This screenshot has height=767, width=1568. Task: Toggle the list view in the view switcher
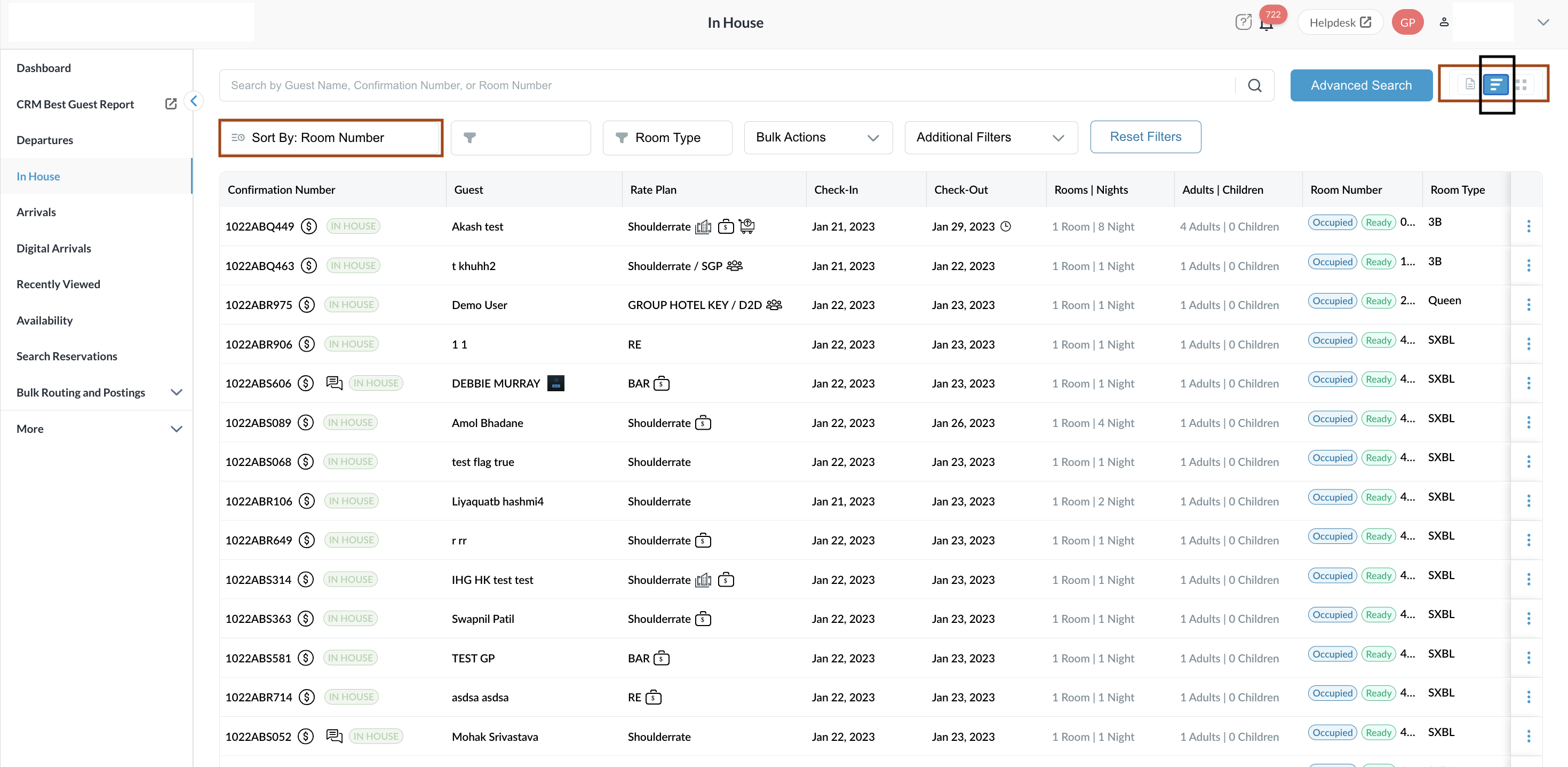[1497, 85]
